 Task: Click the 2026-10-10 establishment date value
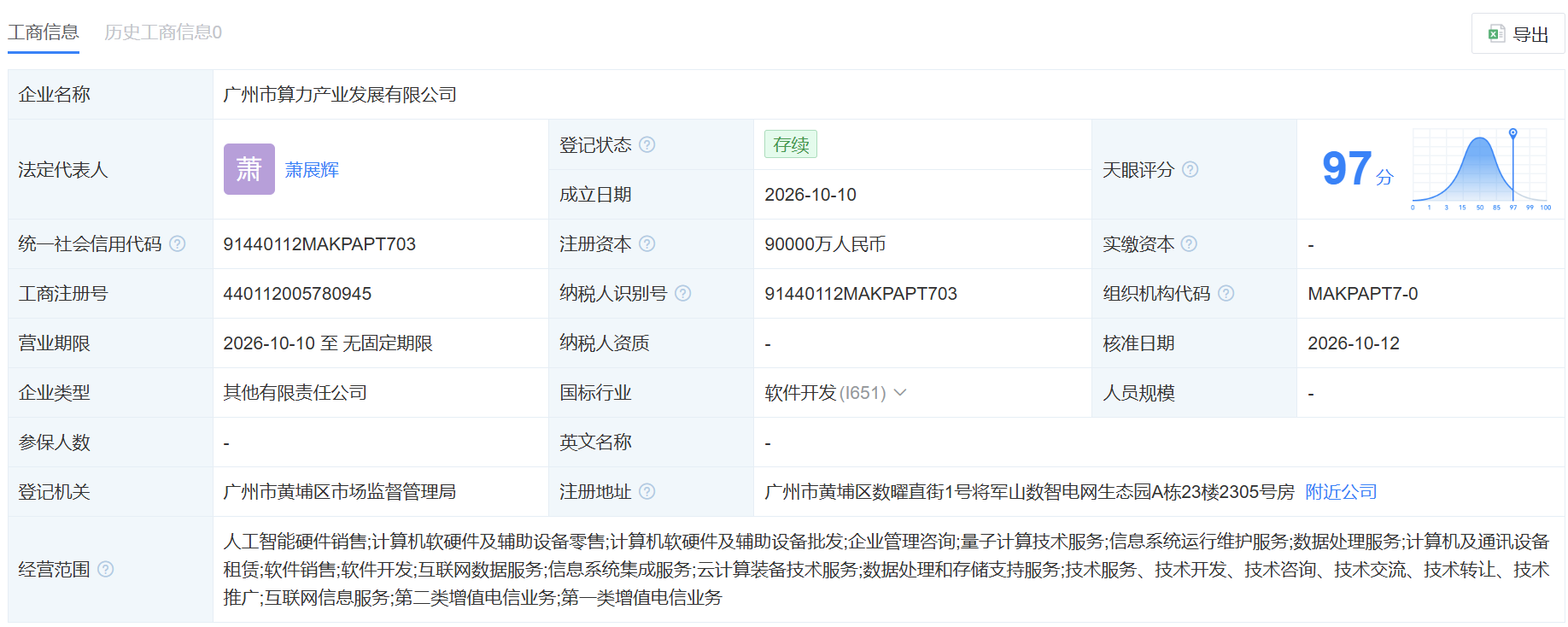pos(810,195)
